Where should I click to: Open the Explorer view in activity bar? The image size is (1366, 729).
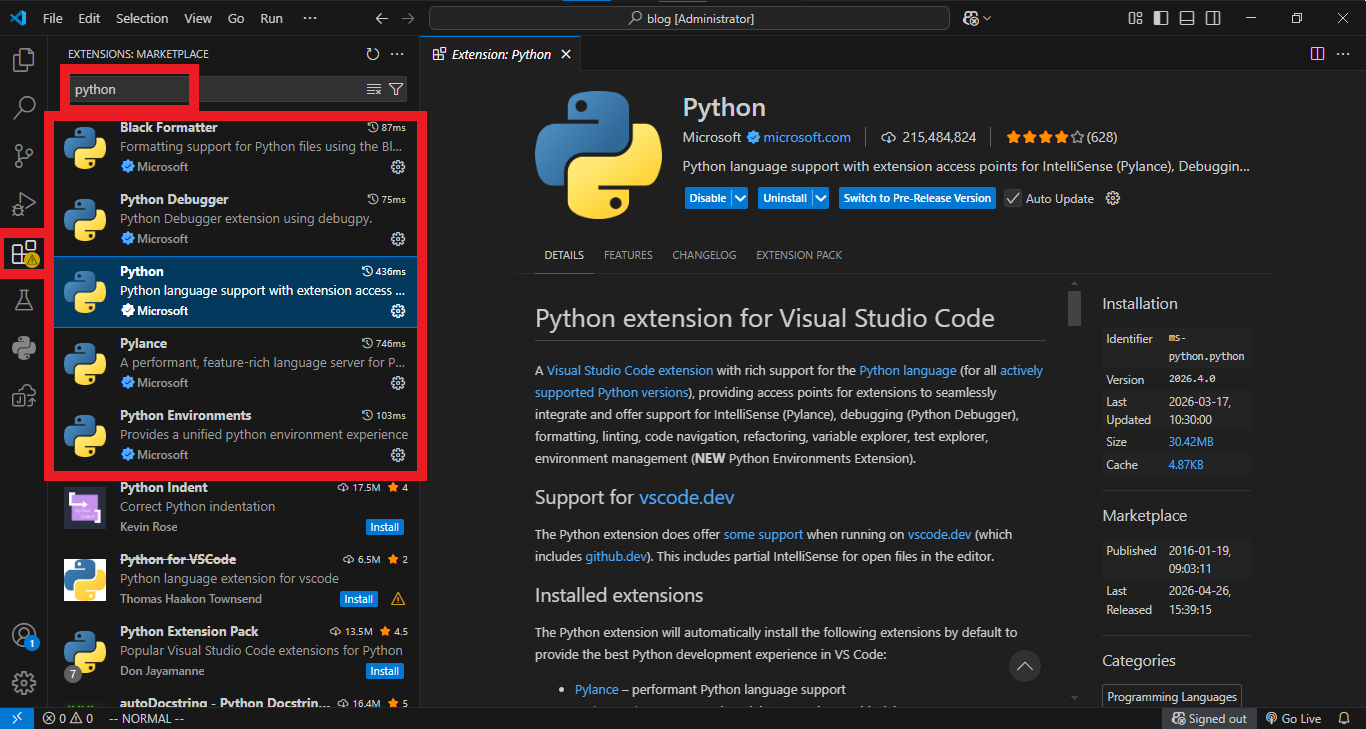pyautogui.click(x=23, y=59)
